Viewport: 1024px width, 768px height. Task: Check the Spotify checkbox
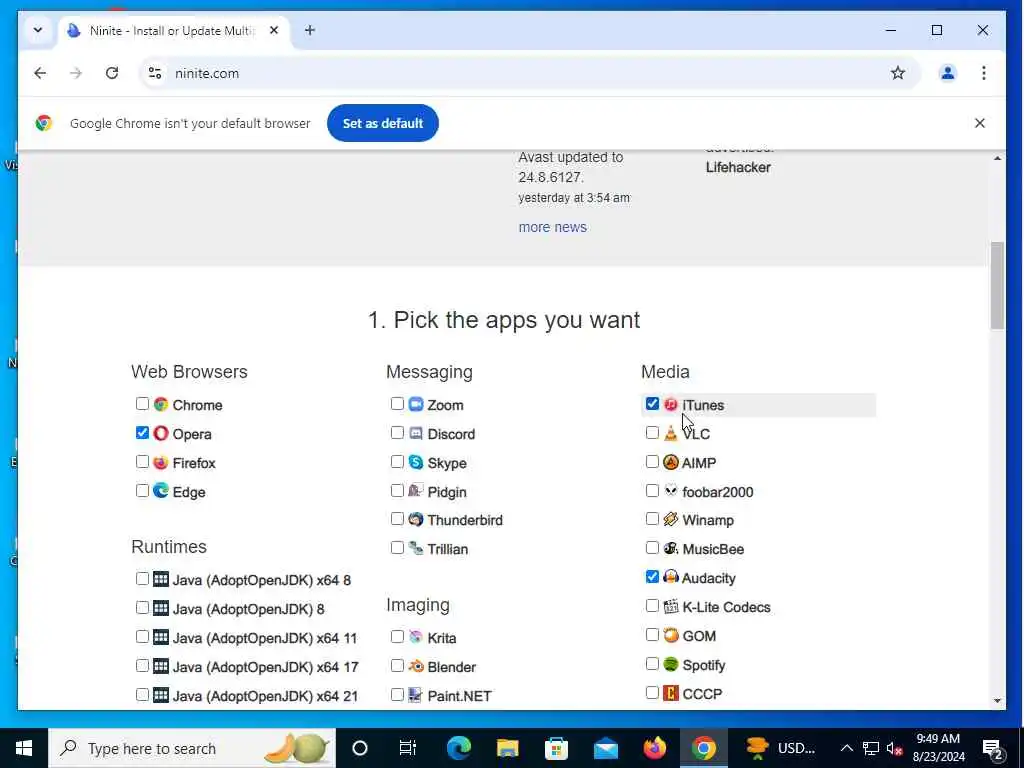[652, 664]
